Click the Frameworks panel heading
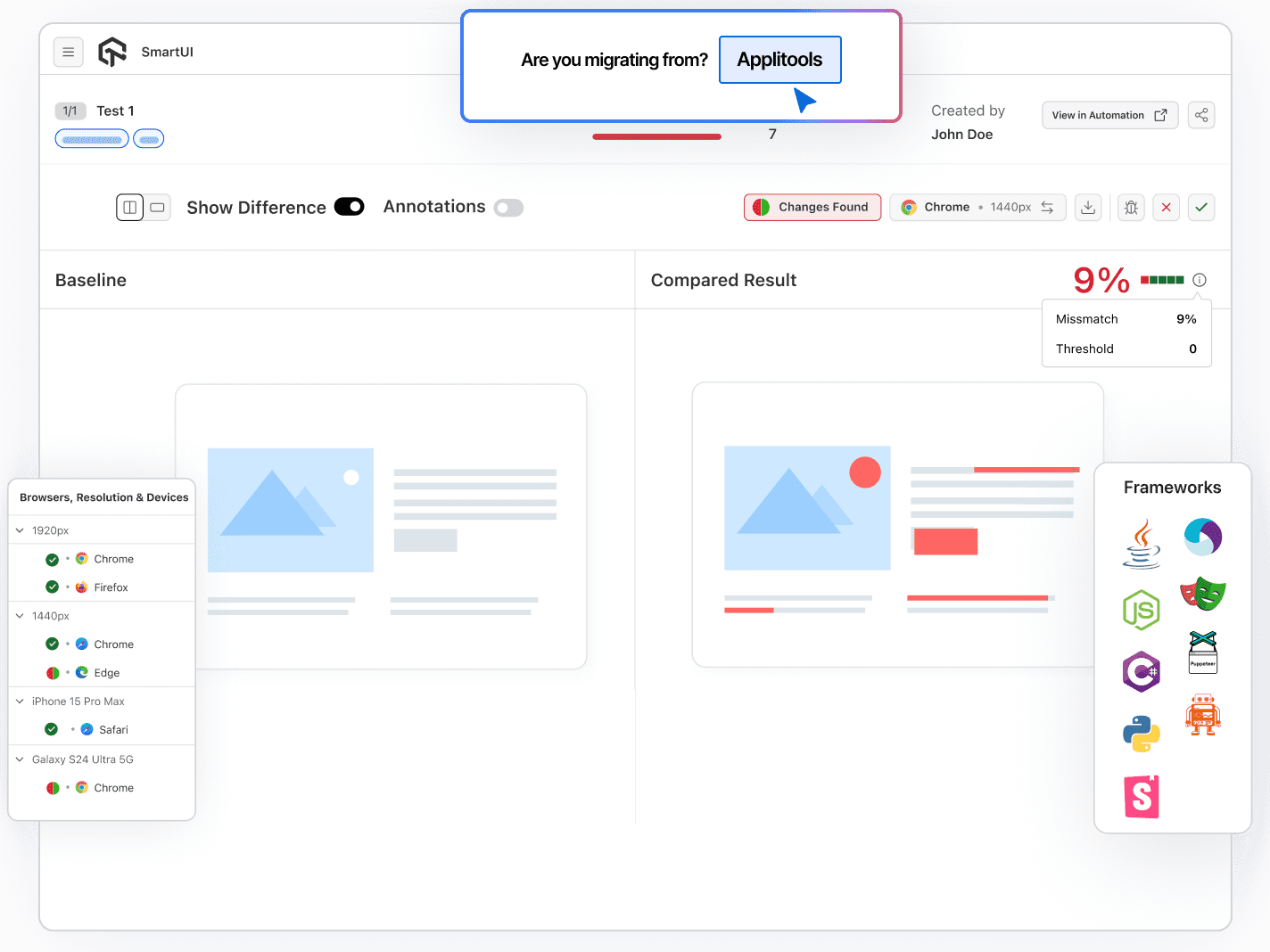Screen dimensions: 1270x952 tap(1172, 488)
